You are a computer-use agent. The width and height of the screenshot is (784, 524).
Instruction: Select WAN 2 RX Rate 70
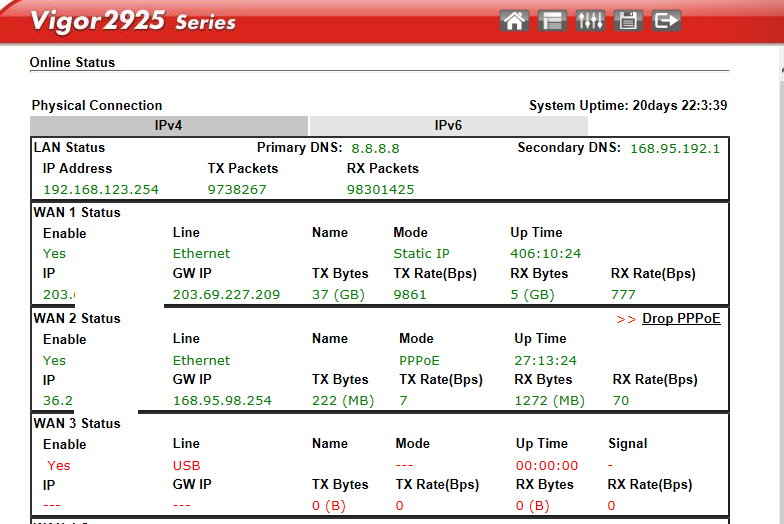(x=620, y=400)
